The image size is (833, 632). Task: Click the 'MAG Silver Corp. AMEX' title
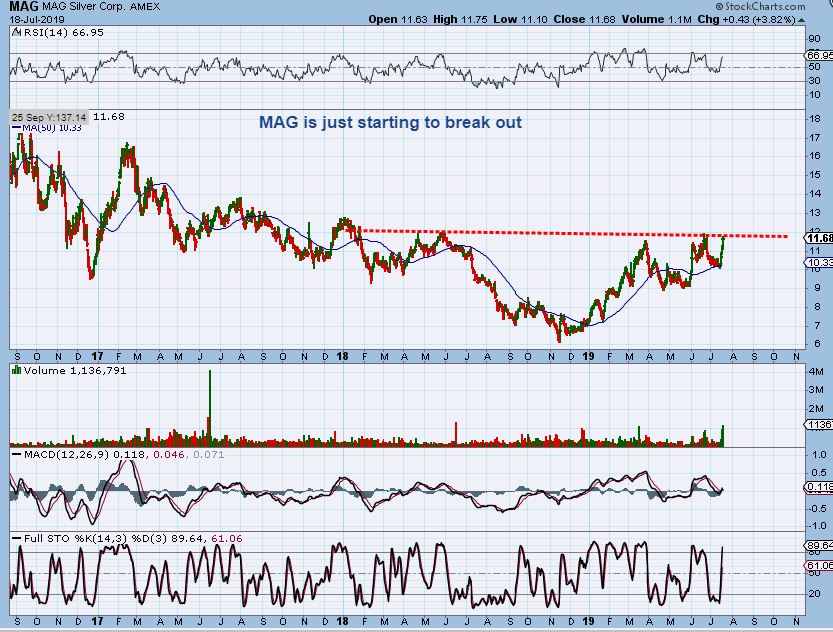pyautogui.click(x=100, y=7)
